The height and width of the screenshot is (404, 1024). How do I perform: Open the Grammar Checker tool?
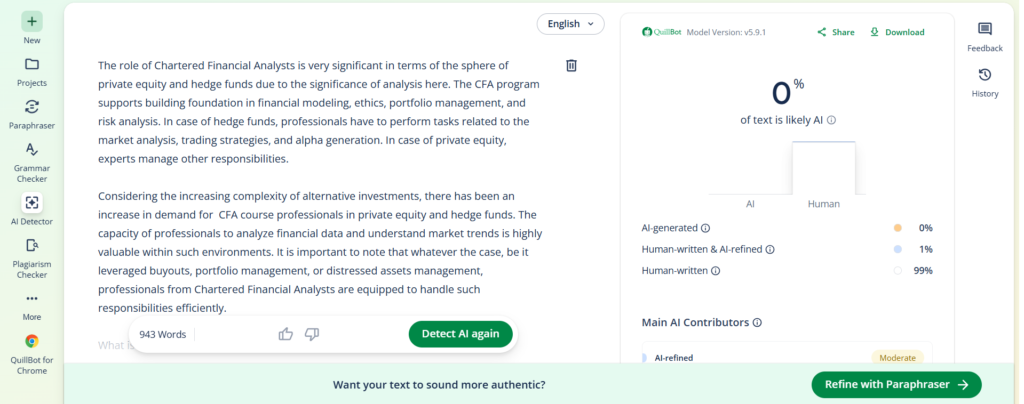pos(32,149)
